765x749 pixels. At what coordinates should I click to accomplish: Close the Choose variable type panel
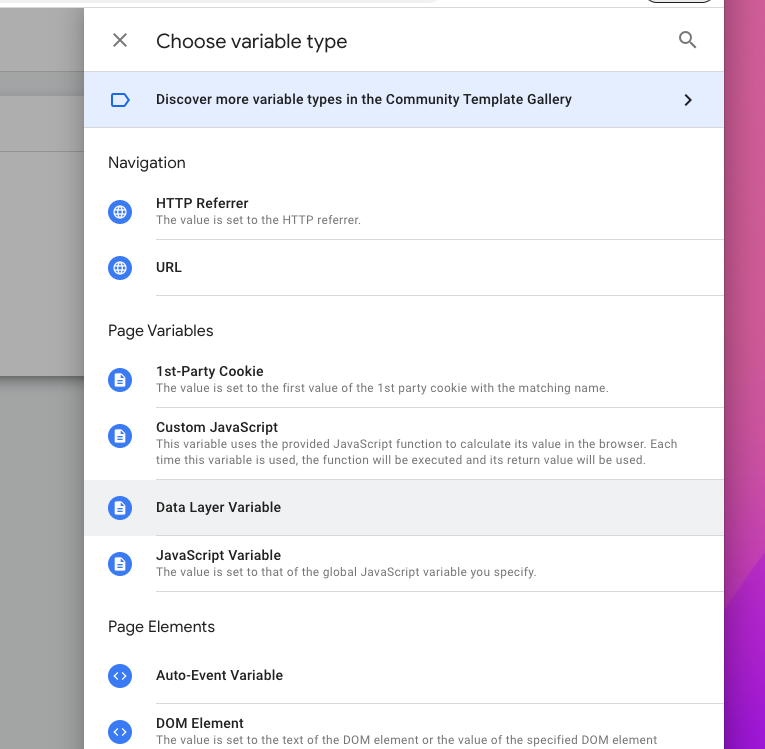click(120, 40)
